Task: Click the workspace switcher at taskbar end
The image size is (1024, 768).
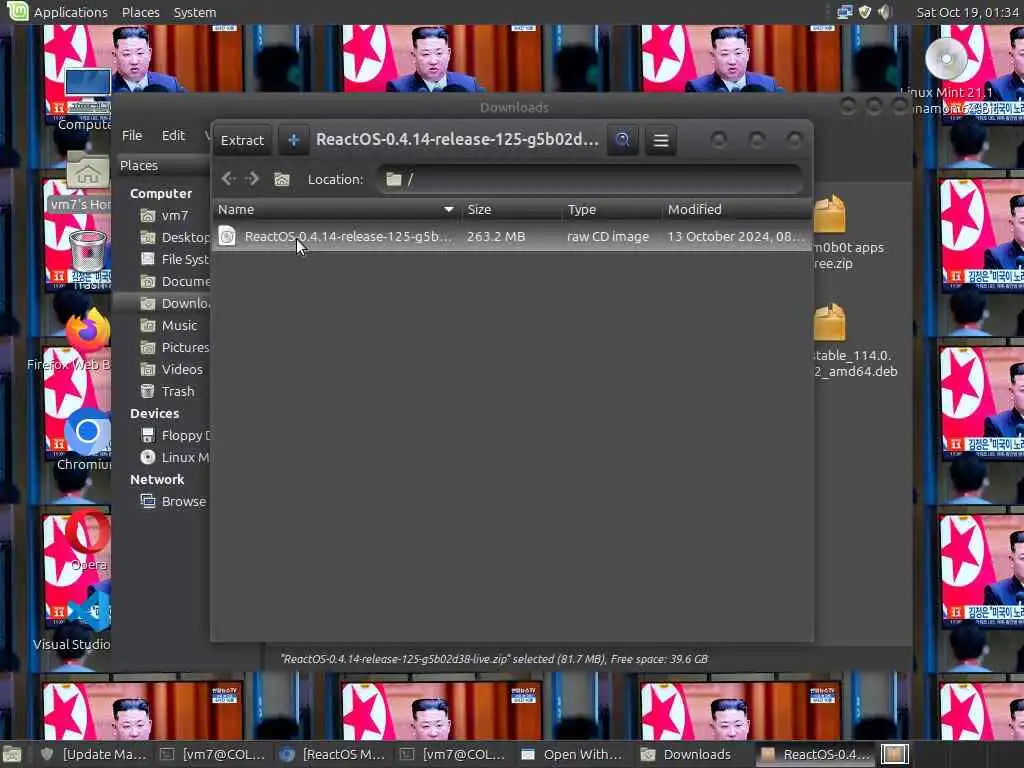Action: (894, 754)
